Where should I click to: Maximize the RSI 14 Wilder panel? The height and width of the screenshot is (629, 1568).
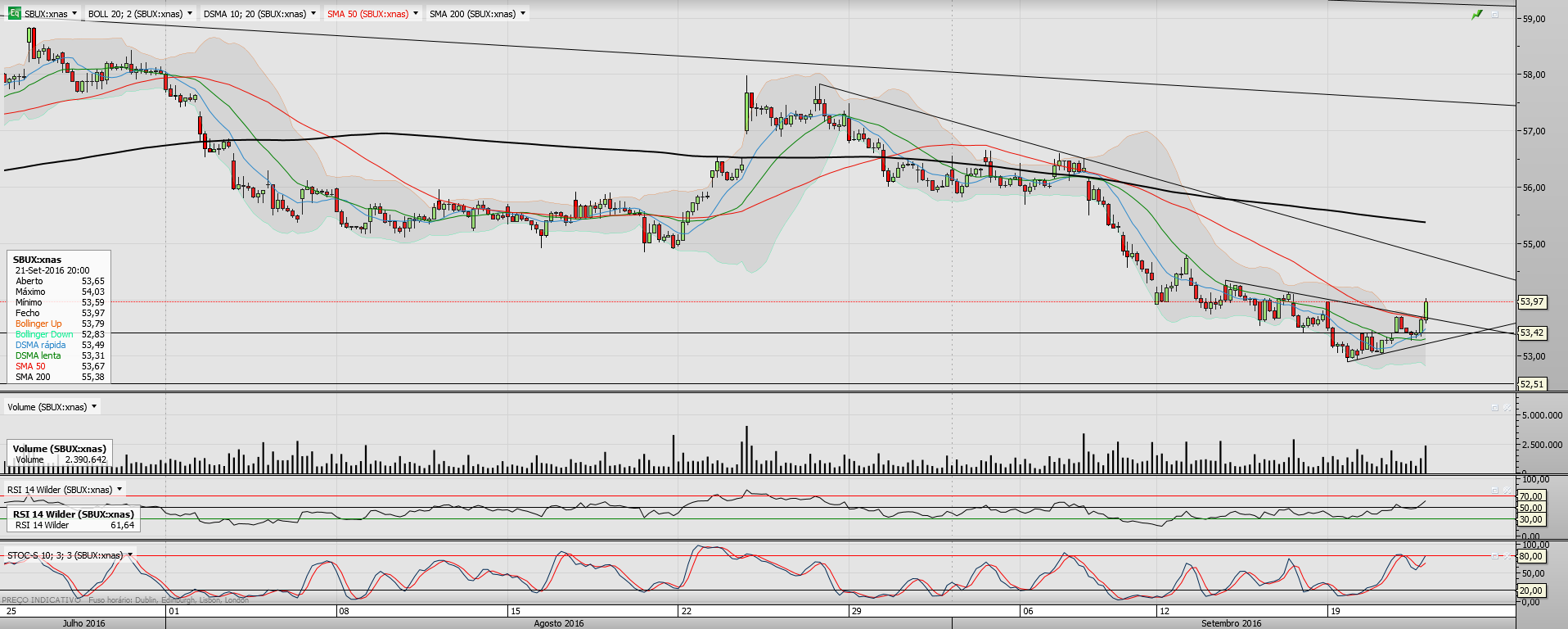1494,490
